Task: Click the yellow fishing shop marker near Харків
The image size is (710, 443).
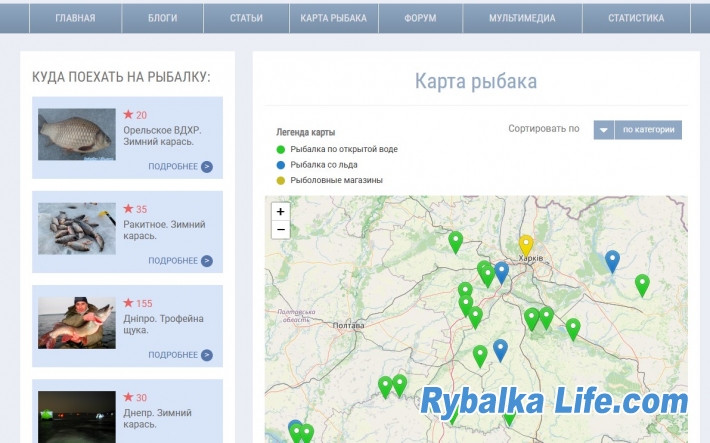Action: (x=526, y=244)
